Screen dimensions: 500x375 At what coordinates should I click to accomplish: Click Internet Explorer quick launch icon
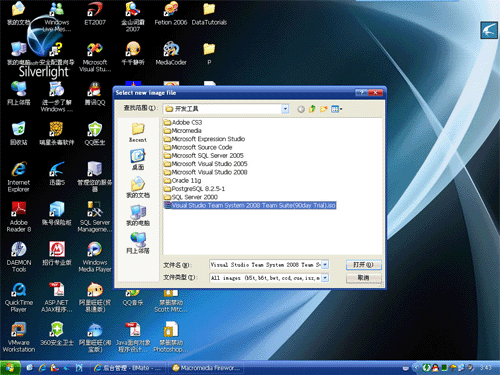[42, 368]
